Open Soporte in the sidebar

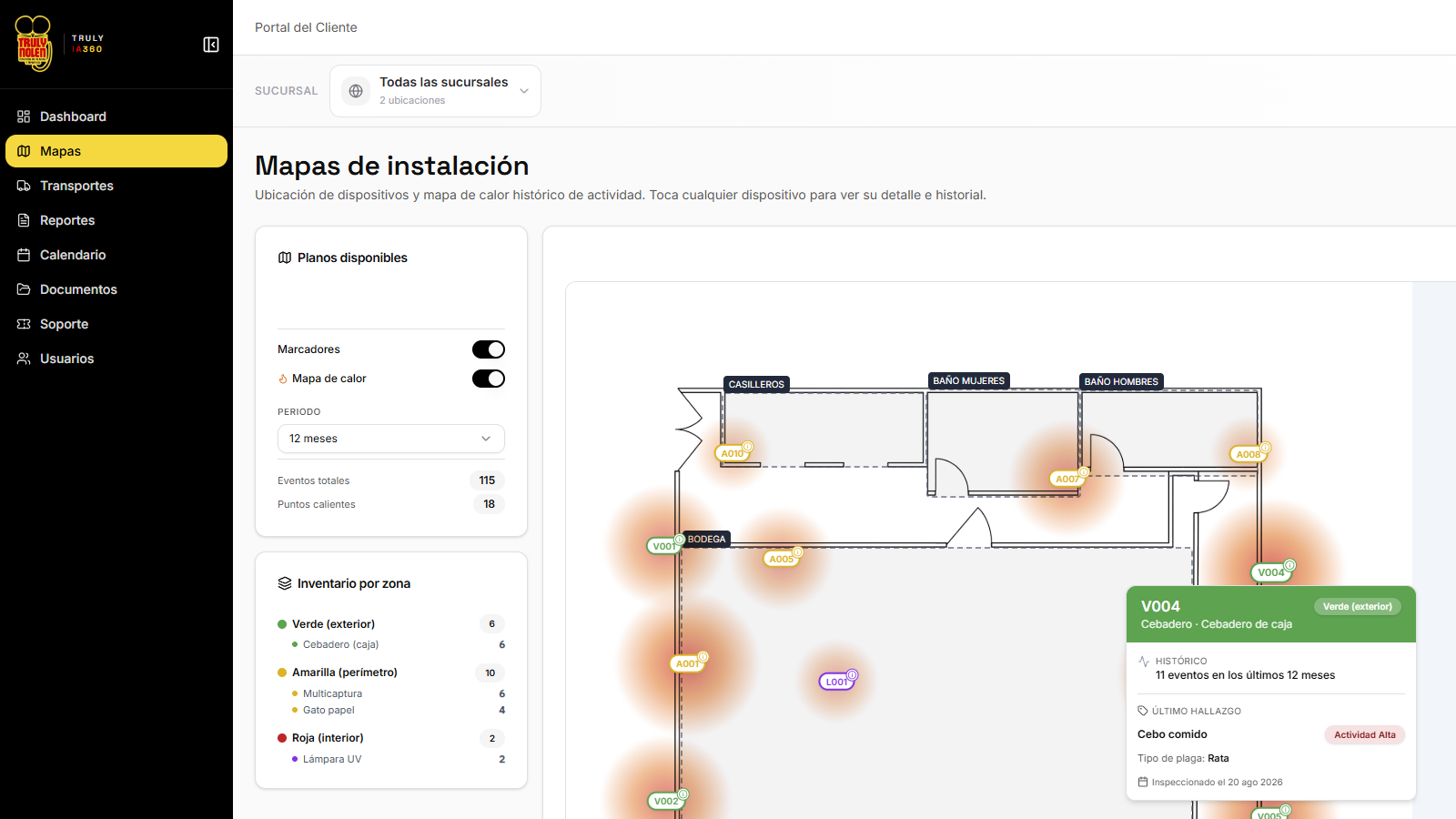tap(116, 324)
